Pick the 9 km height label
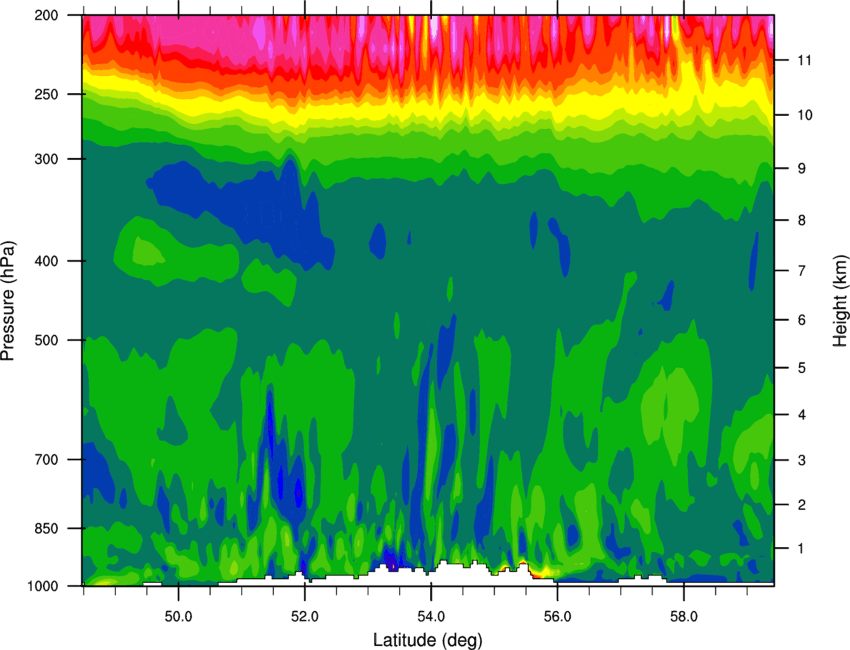Image resolution: width=850 pixels, height=650 pixels. click(801, 168)
